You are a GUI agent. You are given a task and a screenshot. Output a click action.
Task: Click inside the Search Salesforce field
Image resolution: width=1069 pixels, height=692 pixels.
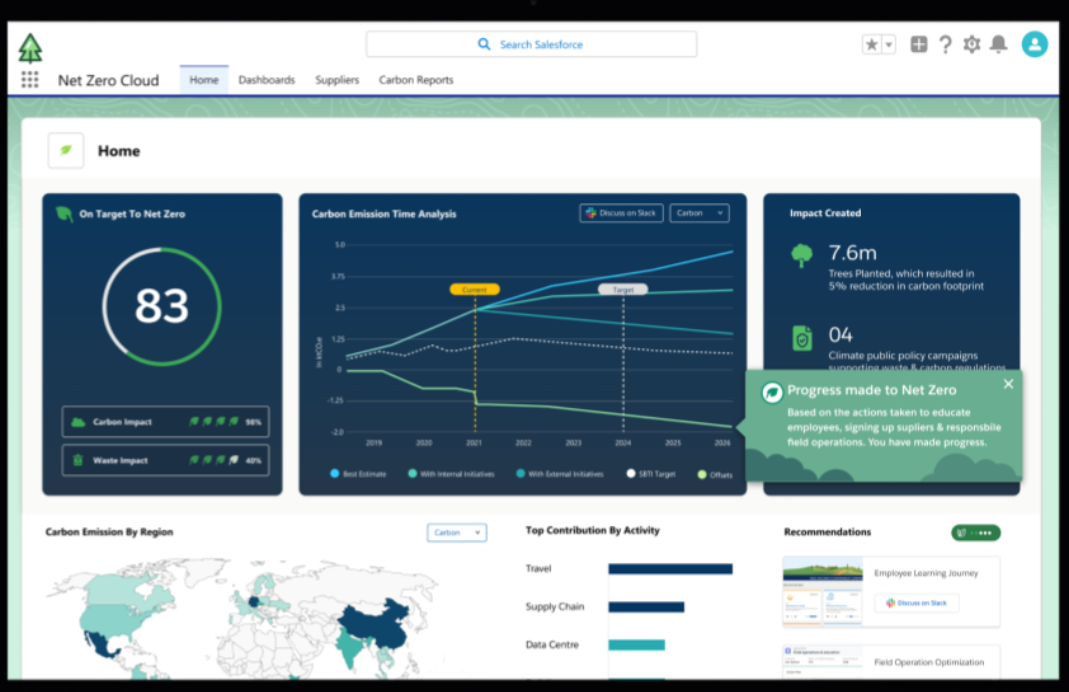click(x=531, y=44)
